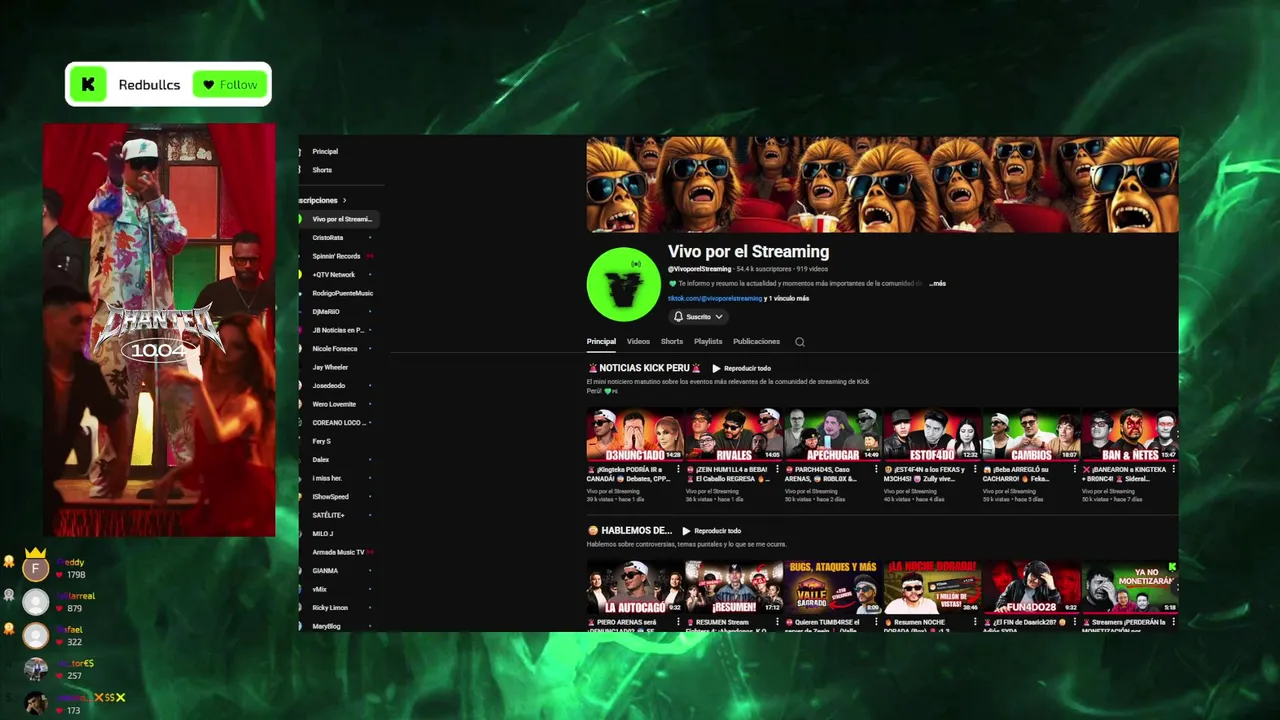Open the LA AUTOCAGÓ video thumbnail
The width and height of the screenshot is (1280, 720).
pyautogui.click(x=635, y=587)
